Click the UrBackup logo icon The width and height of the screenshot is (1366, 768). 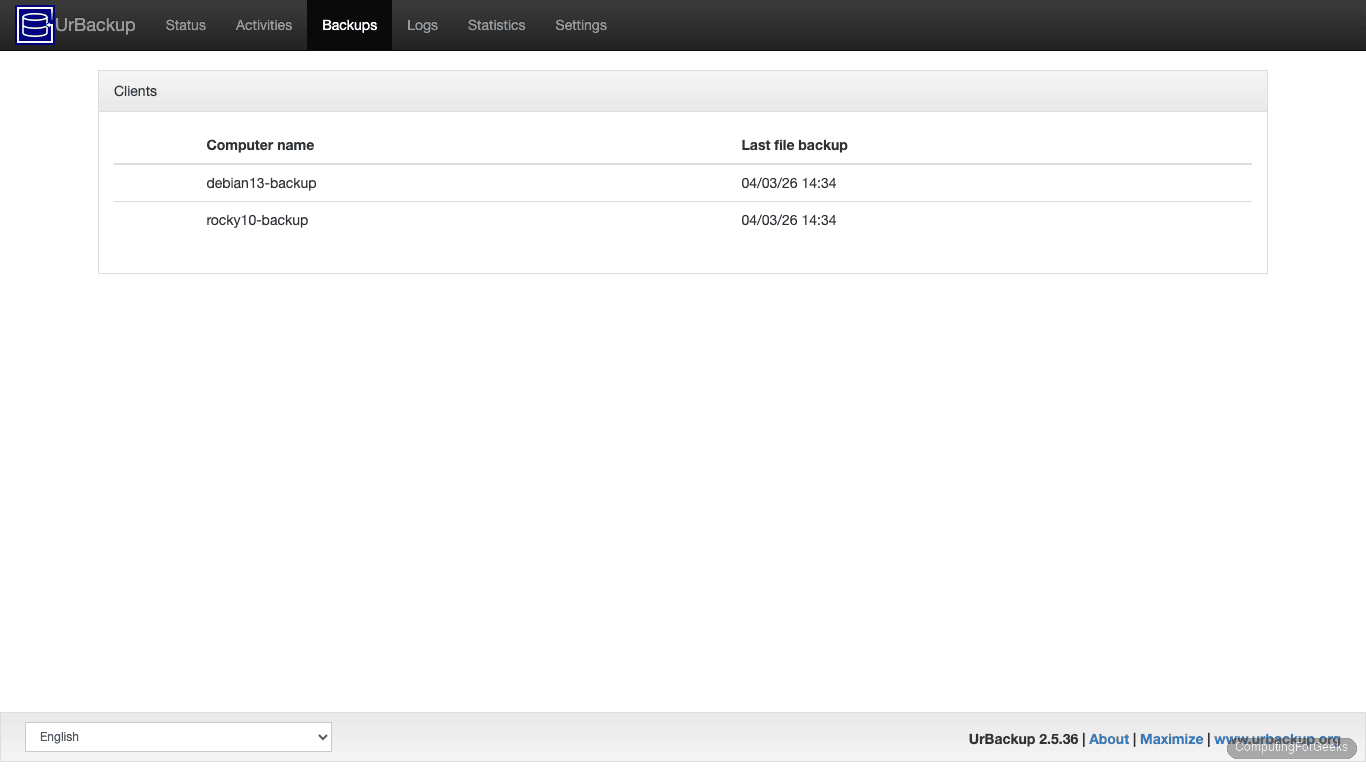pyautogui.click(x=34, y=25)
